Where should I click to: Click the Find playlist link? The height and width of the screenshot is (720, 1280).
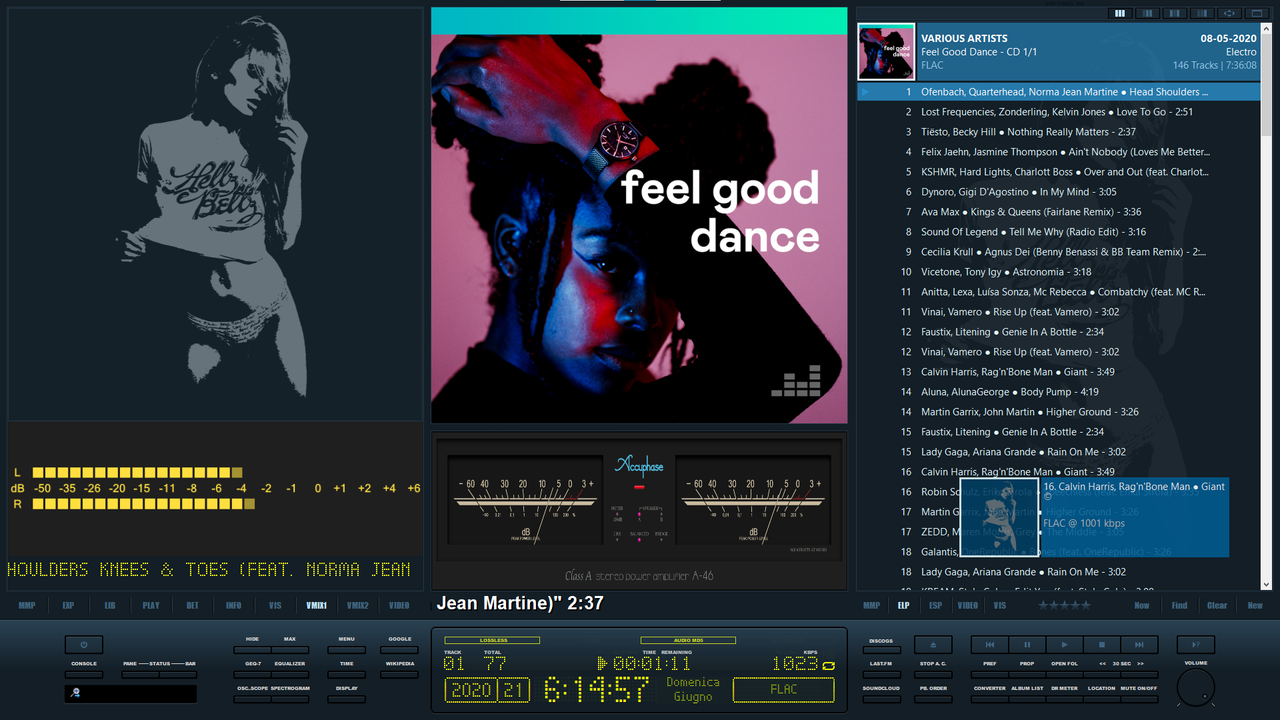(x=1180, y=605)
